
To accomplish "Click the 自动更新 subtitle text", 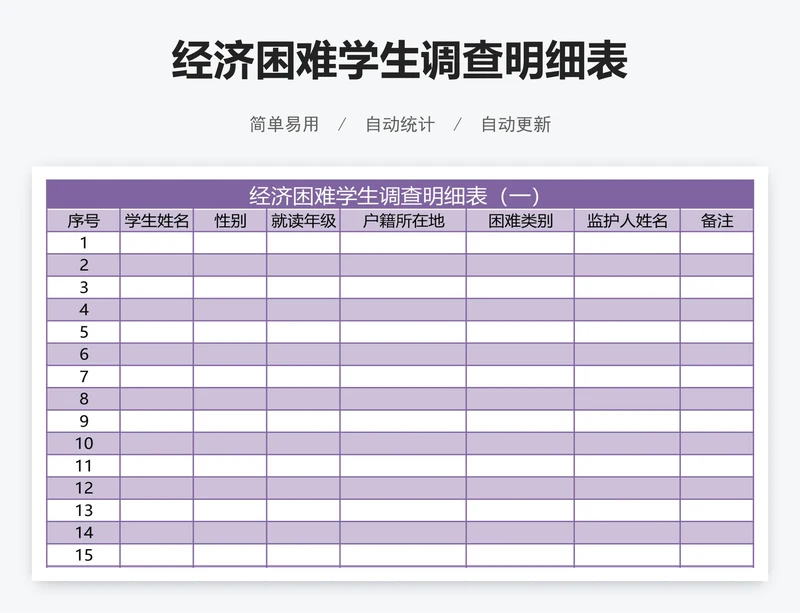I will (516, 124).
